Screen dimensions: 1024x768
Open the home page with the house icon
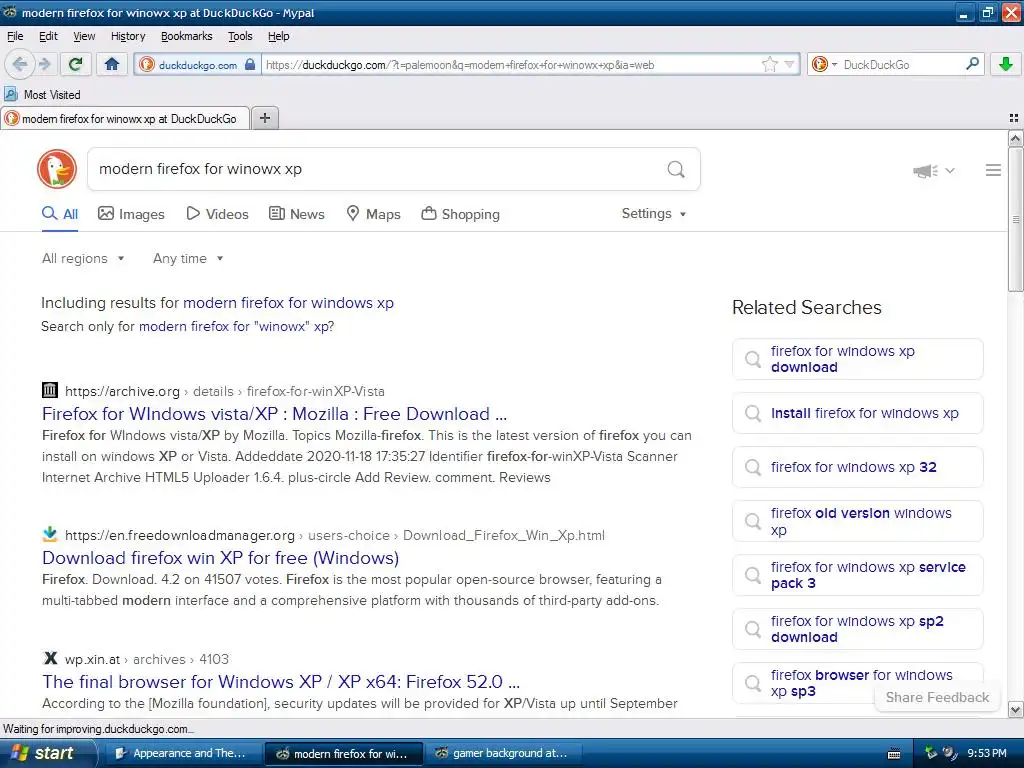pyautogui.click(x=112, y=64)
